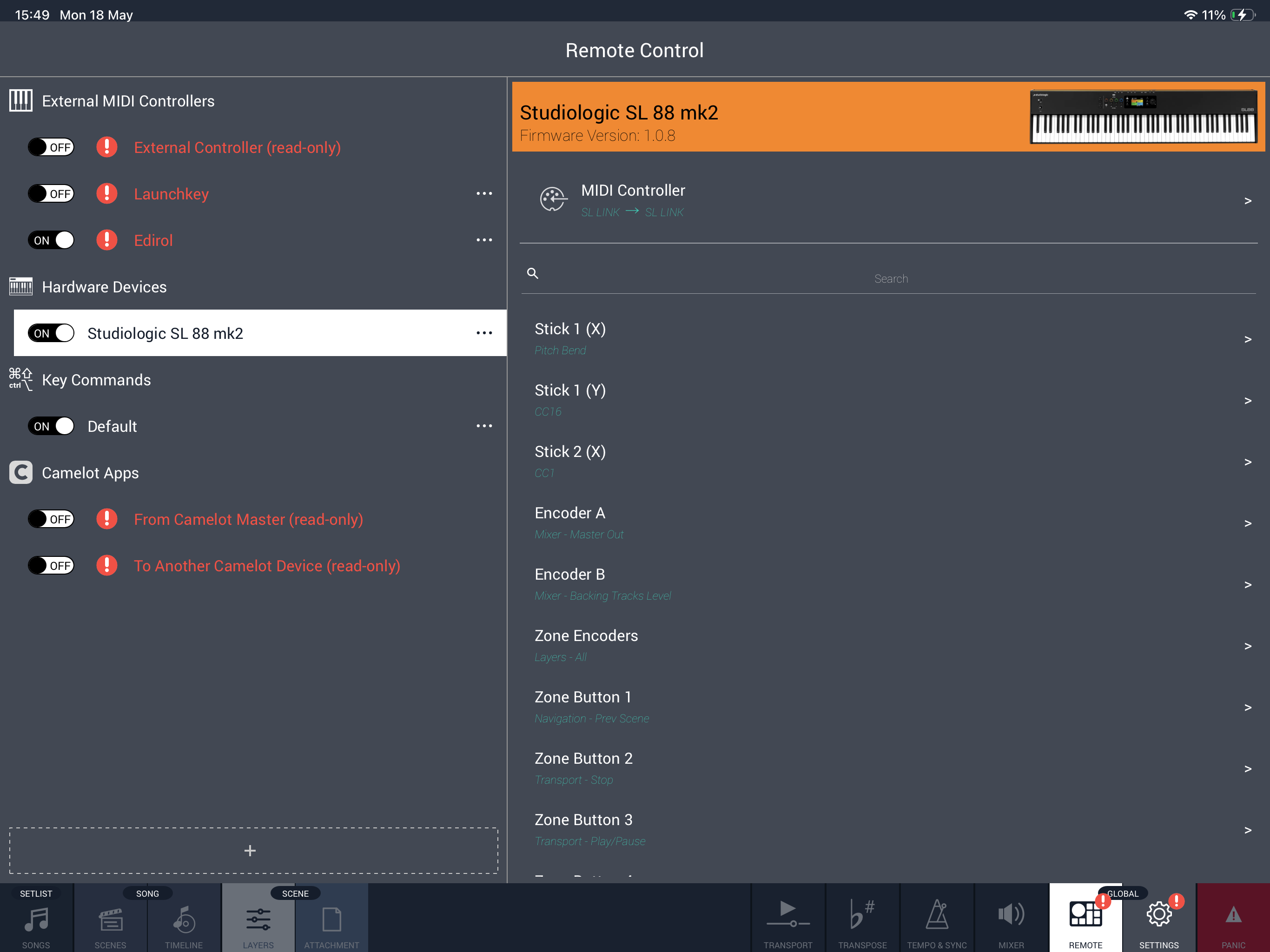
Task: Select the Default key commands entry
Action: coord(112,426)
